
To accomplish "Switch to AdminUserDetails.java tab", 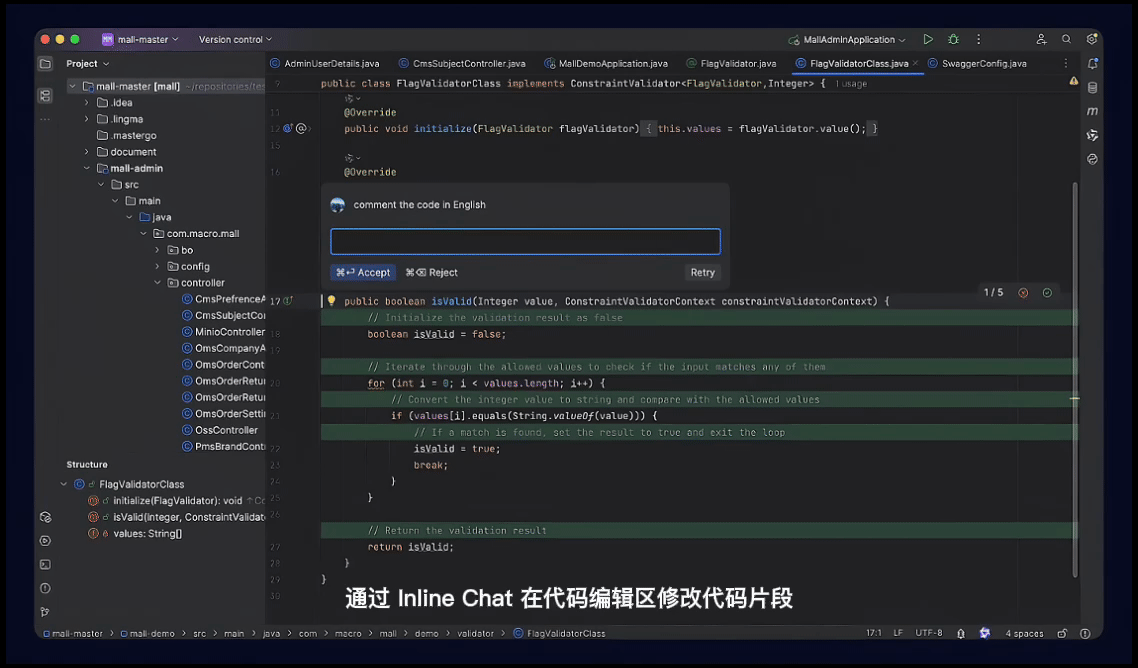I will pyautogui.click(x=324, y=64).
